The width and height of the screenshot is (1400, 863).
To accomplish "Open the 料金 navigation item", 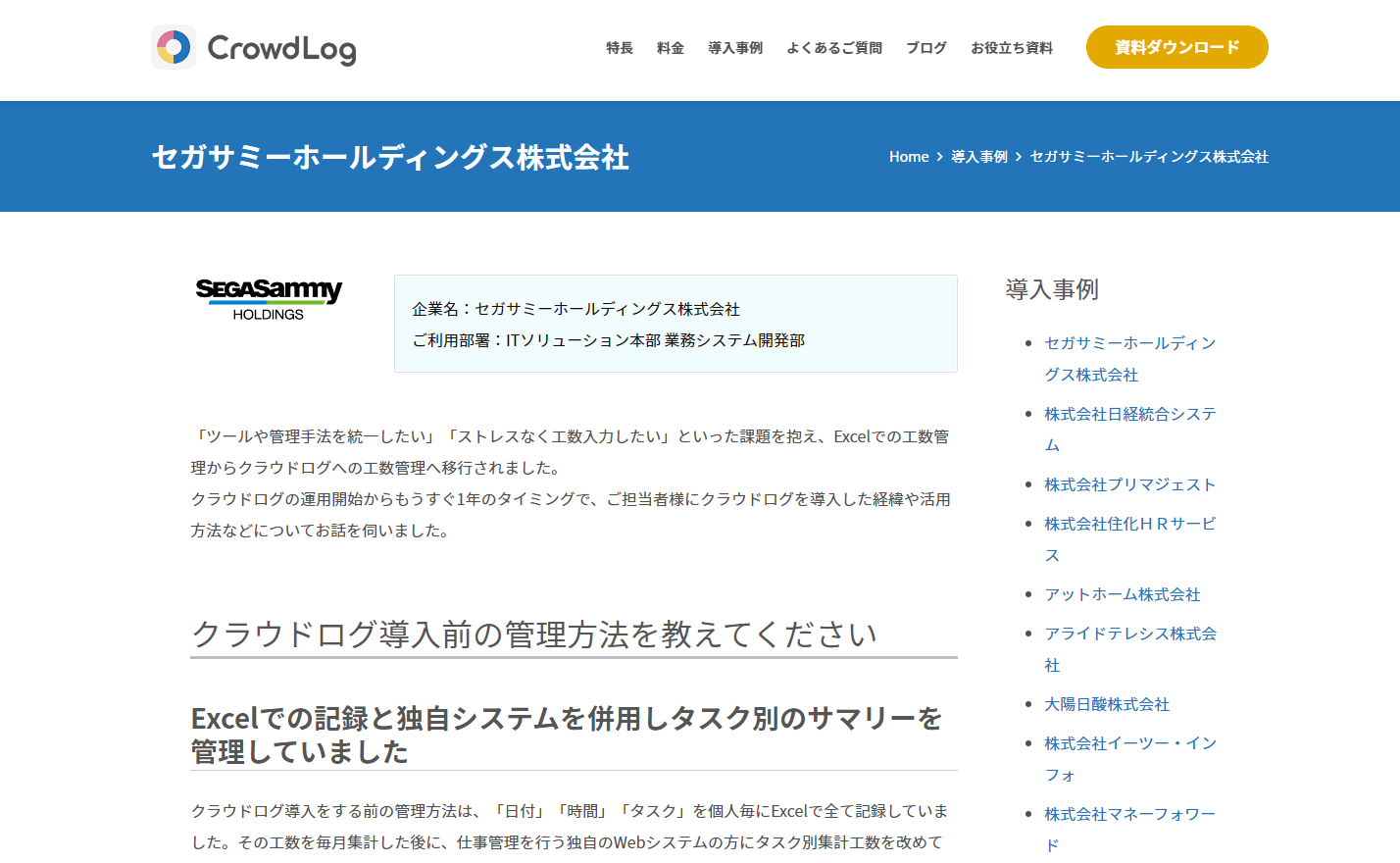I will 670,48.
